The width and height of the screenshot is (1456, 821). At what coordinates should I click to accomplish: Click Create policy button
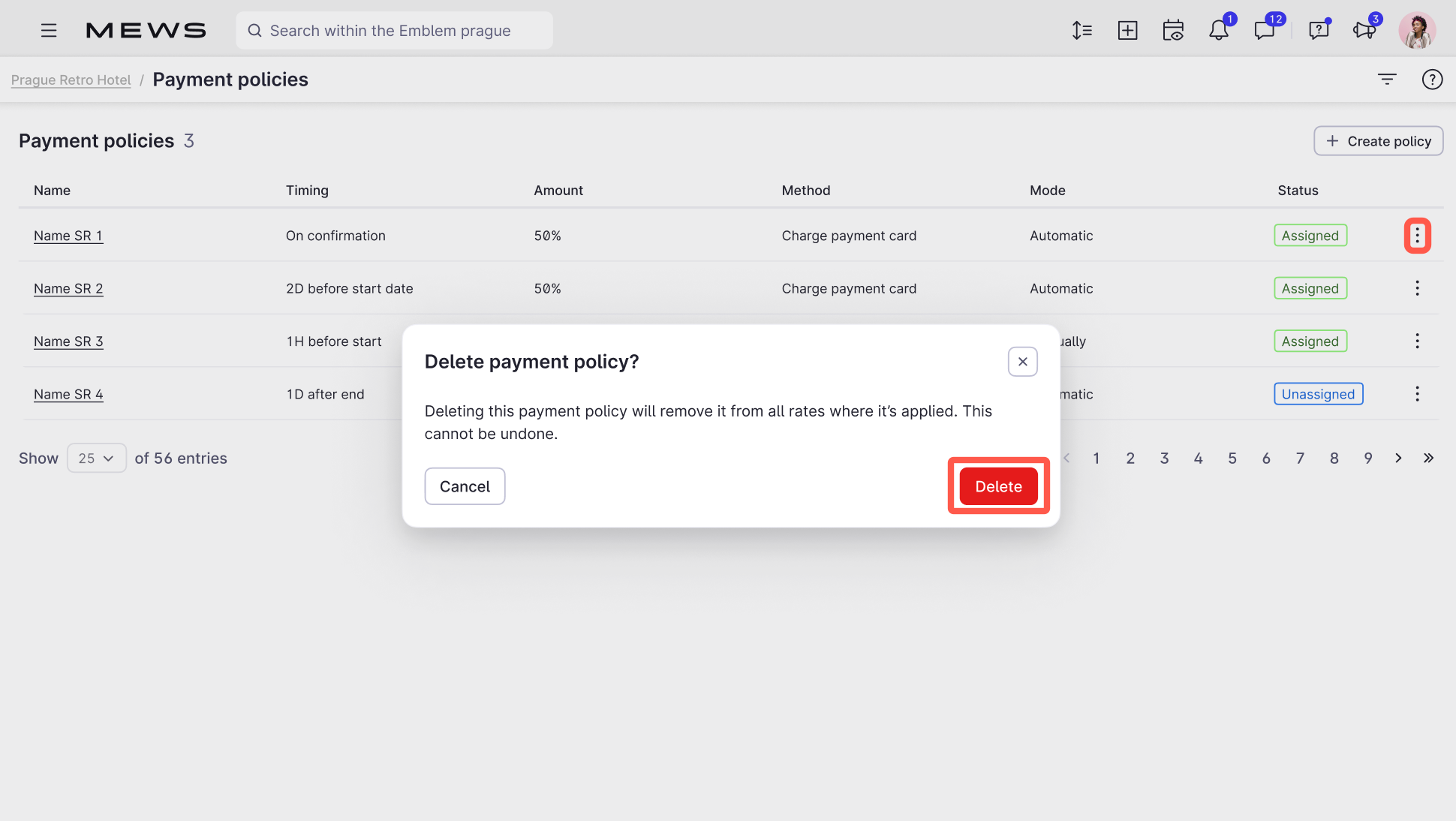(1378, 141)
